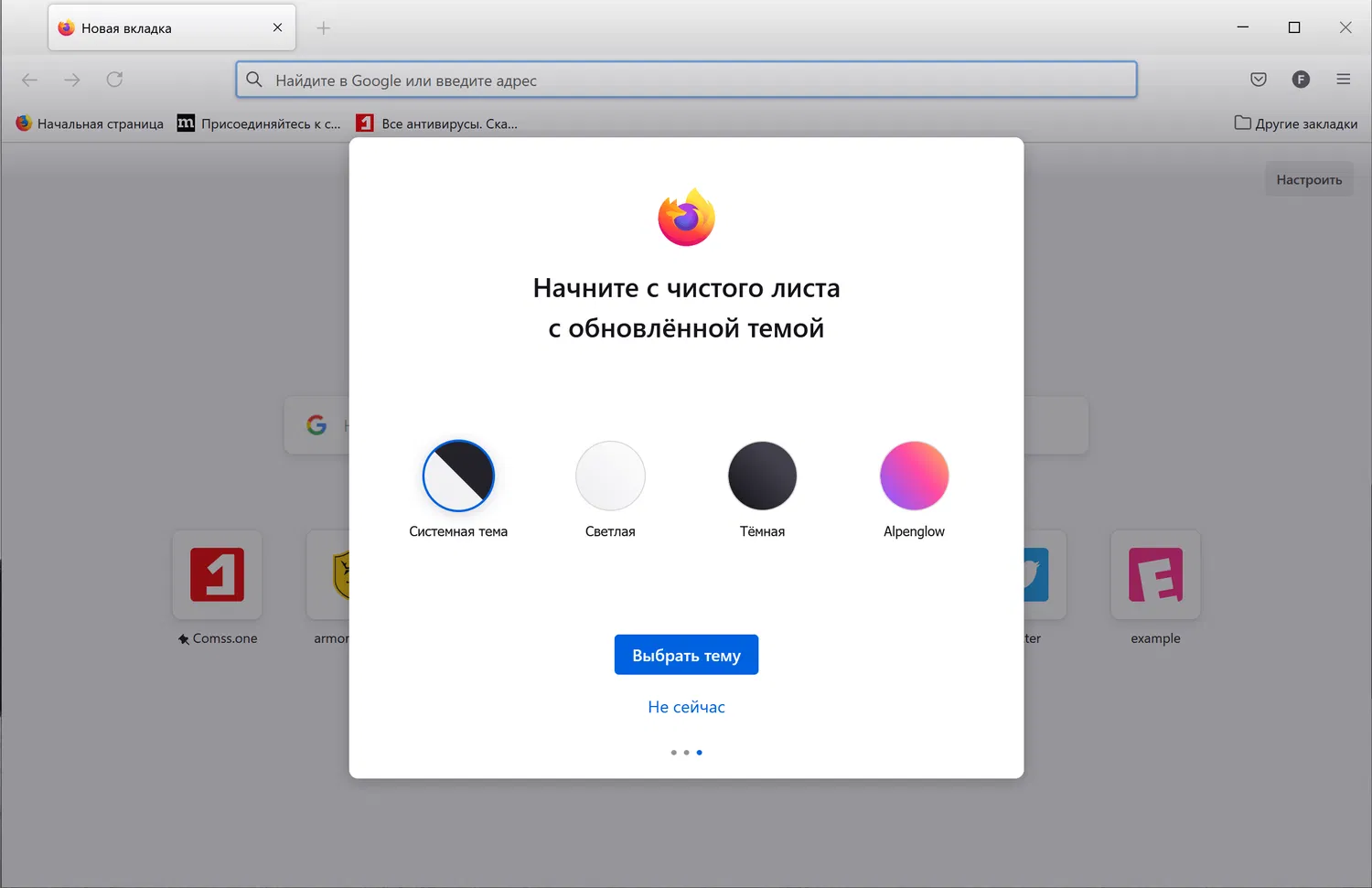
Task: Choose the Light (Светлая) theme circle
Action: coord(610,476)
